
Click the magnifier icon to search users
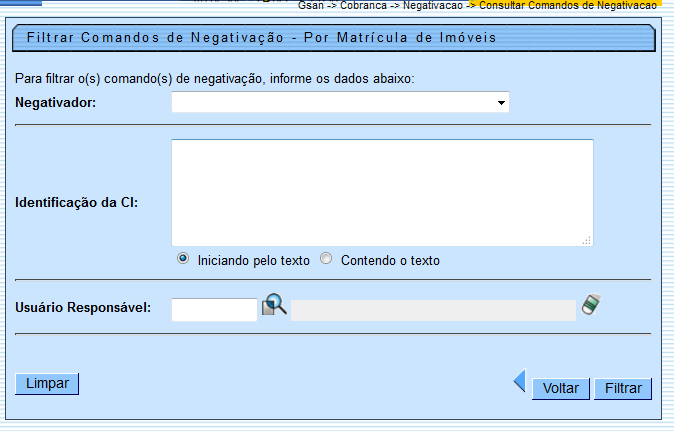coord(274,306)
